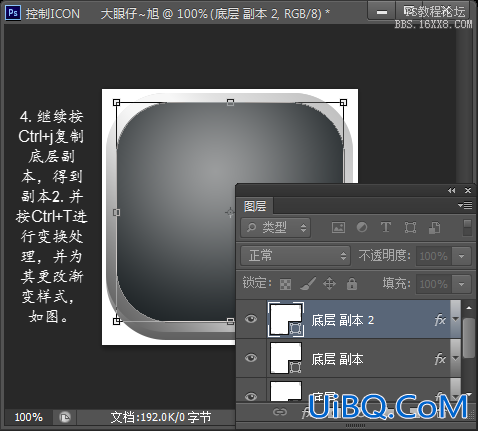The width and height of the screenshot is (478, 431).
Task: Filter layers by shape icon
Action: pyautogui.click(x=410, y=228)
